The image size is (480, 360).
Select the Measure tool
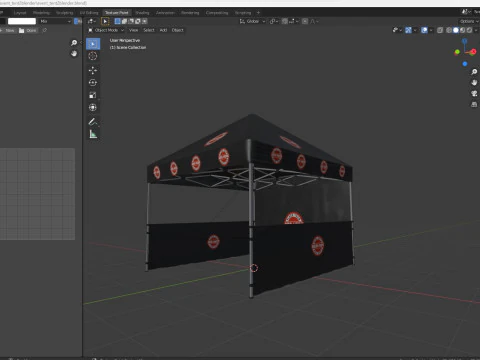click(x=93, y=134)
